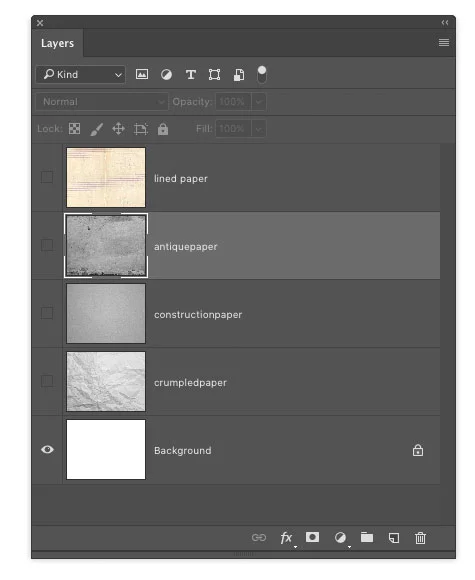Click the constructionpaper layer name
This screenshot has height=580, width=475.
tap(198, 315)
